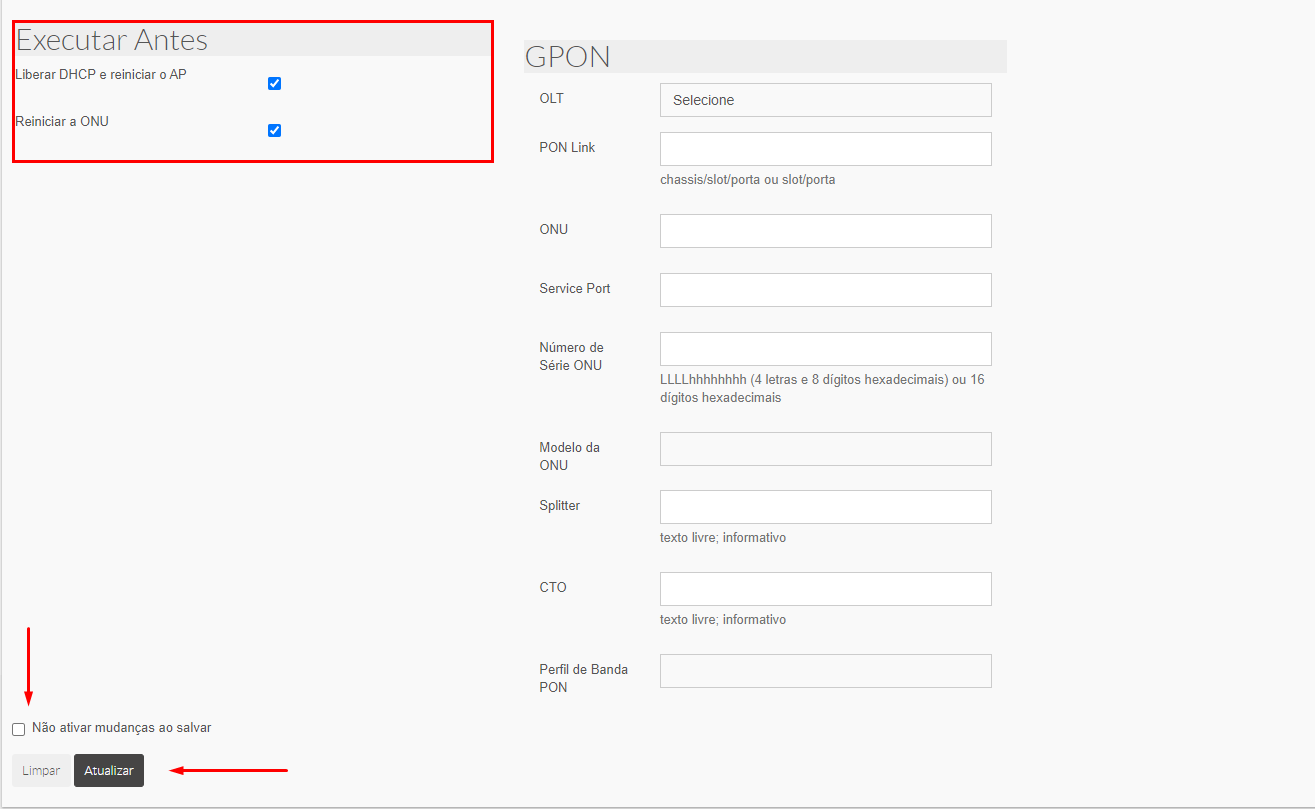Screen dimensions: 1315x809
Task: Open the OLT Selecione dropdown
Action: [825, 100]
